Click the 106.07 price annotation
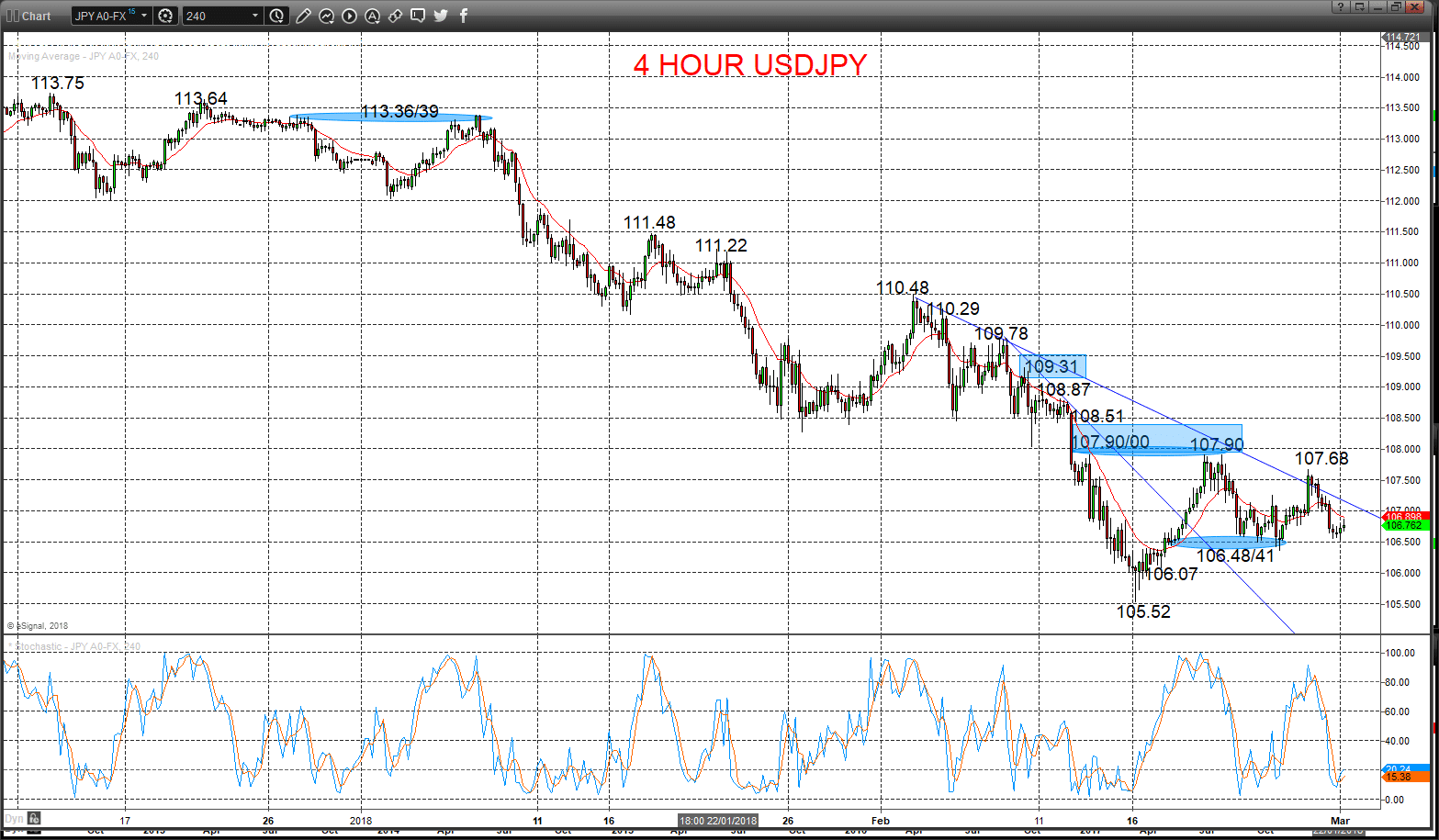The height and width of the screenshot is (840, 1439). [x=1171, y=574]
